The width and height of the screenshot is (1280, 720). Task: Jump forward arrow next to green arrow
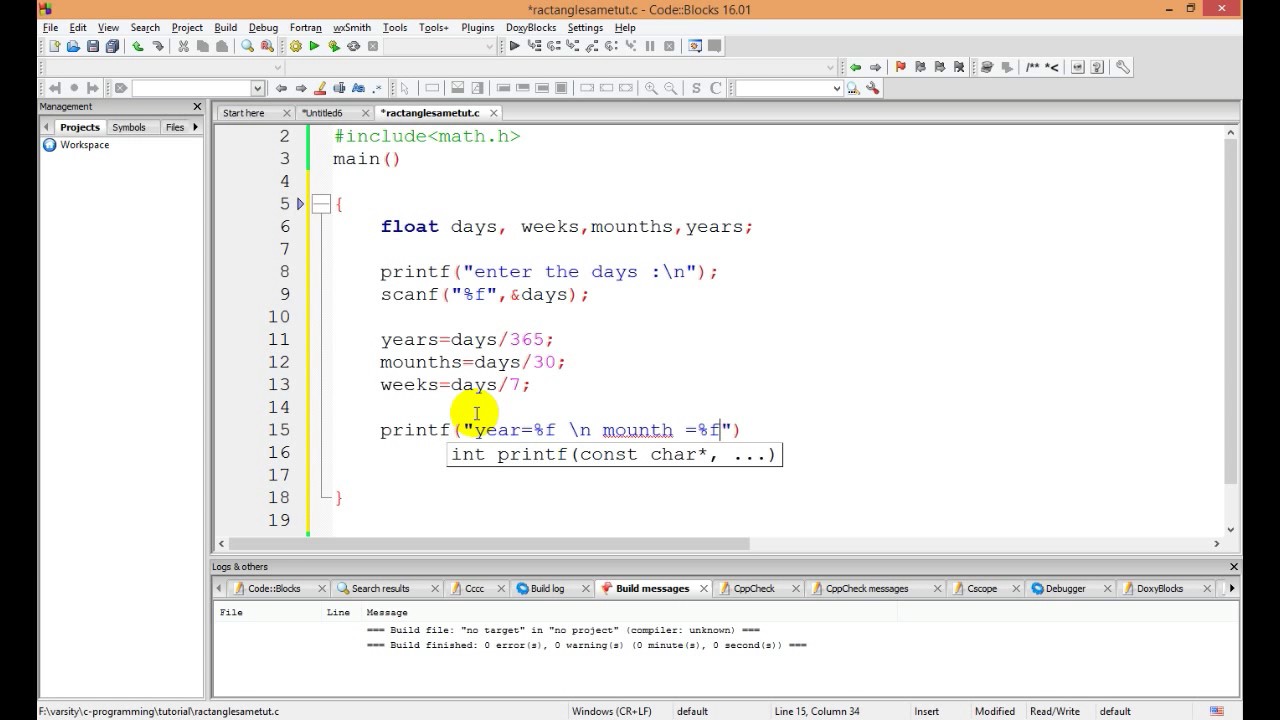tap(875, 67)
